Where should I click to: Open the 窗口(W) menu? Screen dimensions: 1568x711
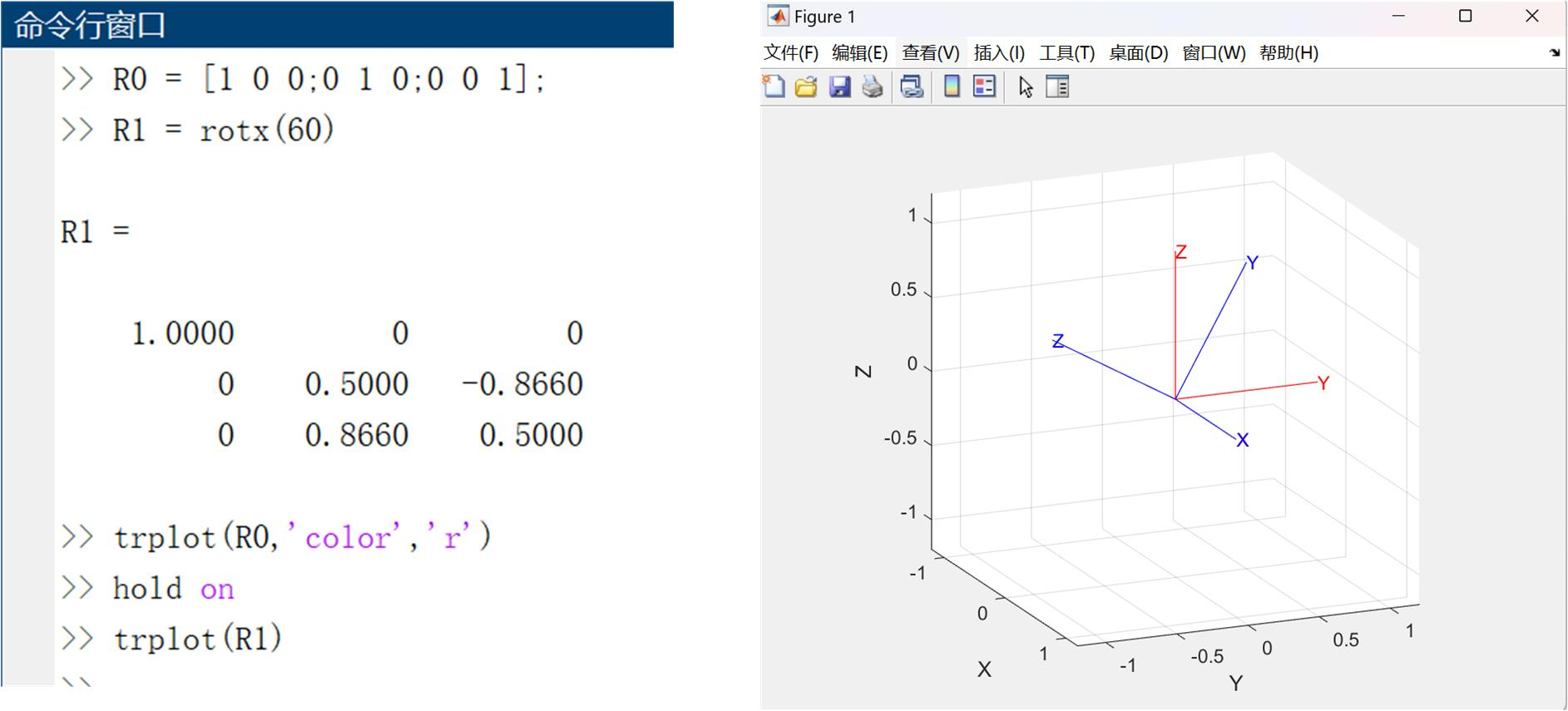click(x=1214, y=53)
